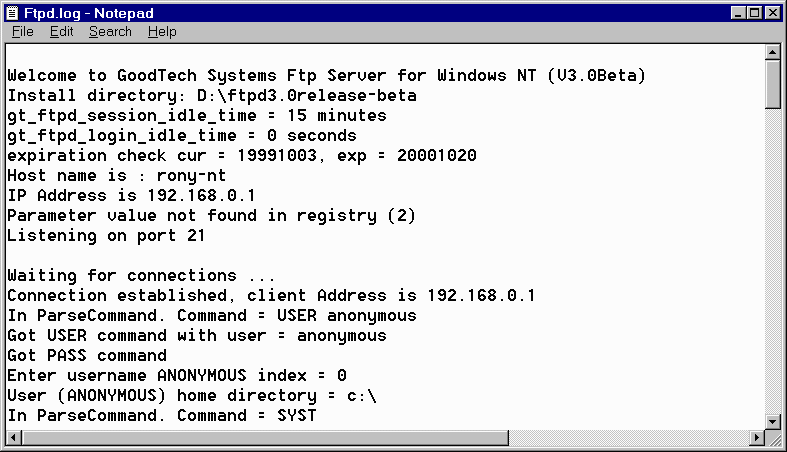Click the 'Listening on port 21' line
The height and width of the screenshot is (452, 787).
click(106, 236)
